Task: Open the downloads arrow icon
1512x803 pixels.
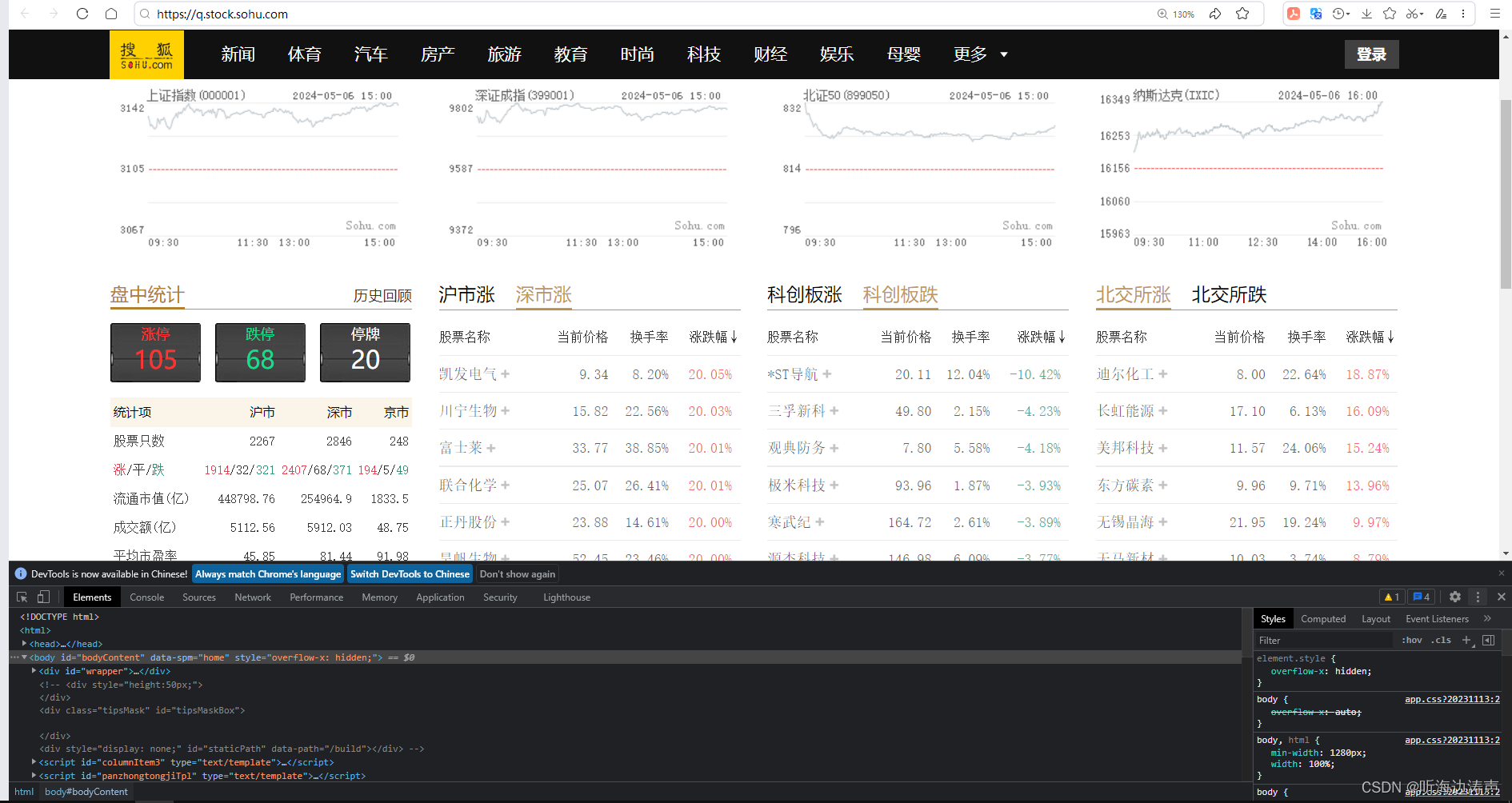Action: pyautogui.click(x=1367, y=14)
